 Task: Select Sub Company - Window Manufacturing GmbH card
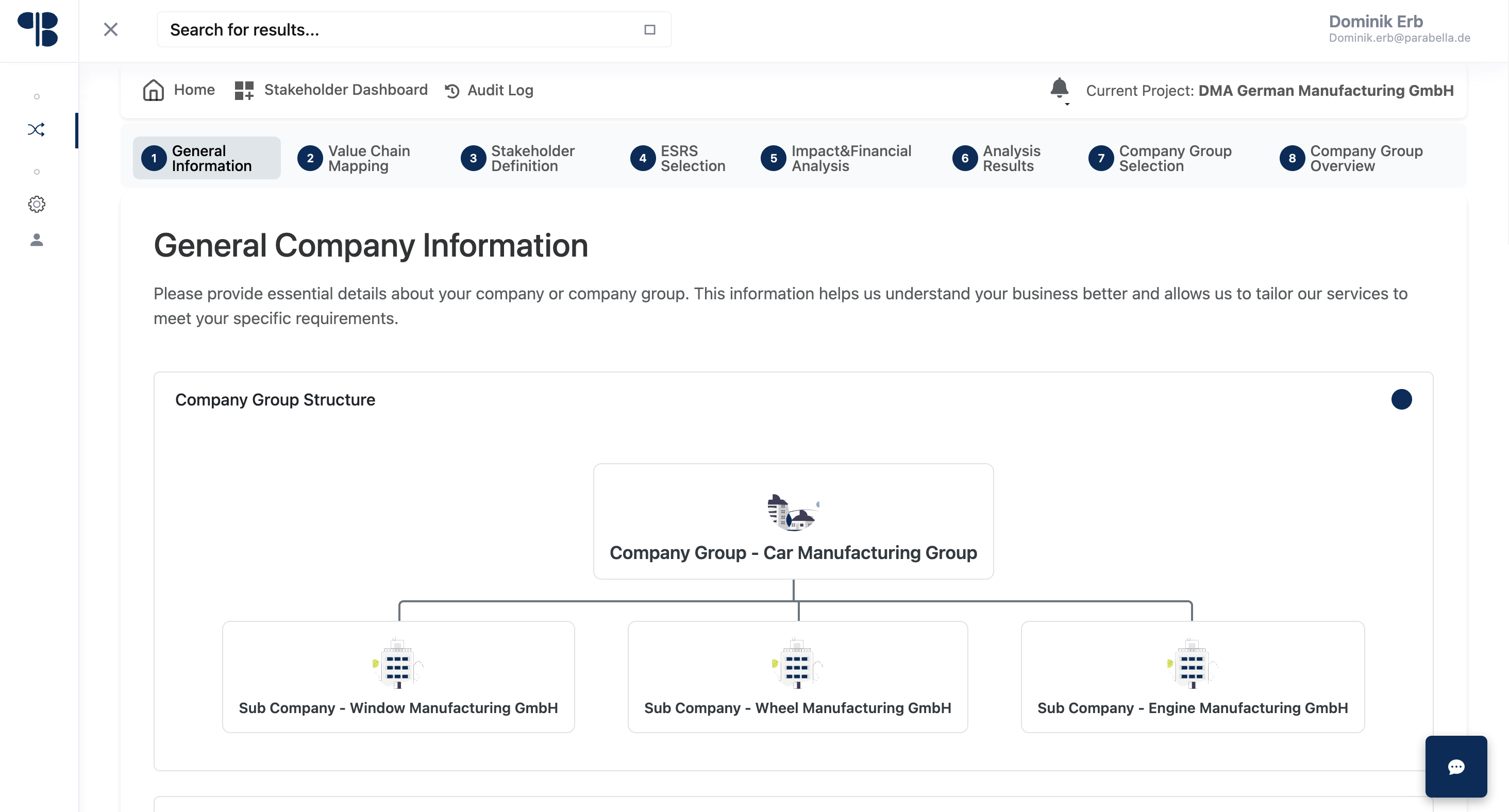click(x=398, y=677)
